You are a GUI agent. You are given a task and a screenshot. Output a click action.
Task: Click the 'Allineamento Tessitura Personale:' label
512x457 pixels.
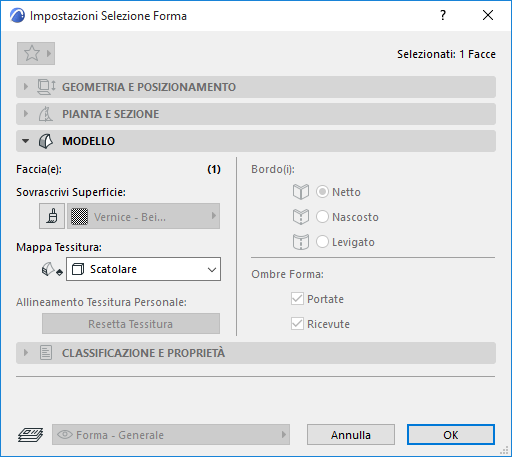coord(101,302)
